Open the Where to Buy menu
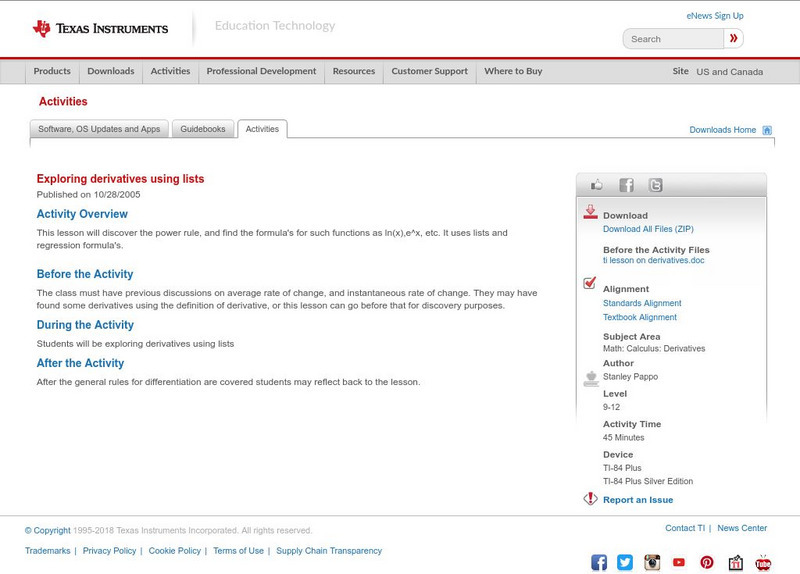Image resolution: width=800 pixels, height=574 pixels. pyautogui.click(x=513, y=71)
